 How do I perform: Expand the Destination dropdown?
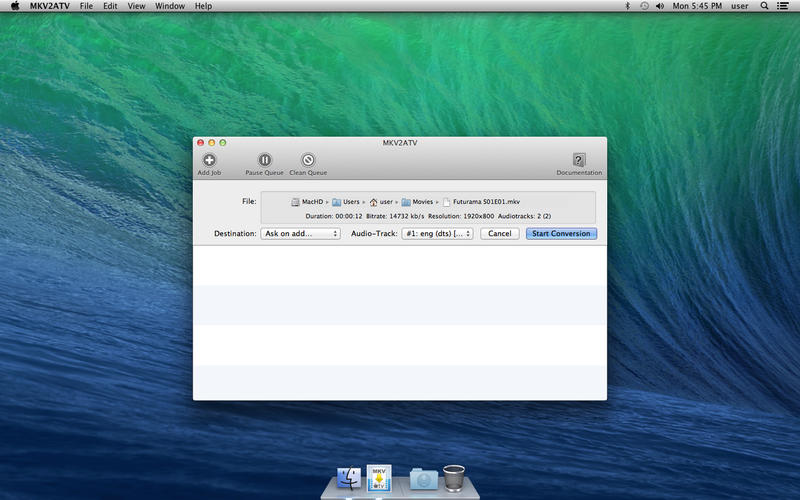[x=300, y=234]
